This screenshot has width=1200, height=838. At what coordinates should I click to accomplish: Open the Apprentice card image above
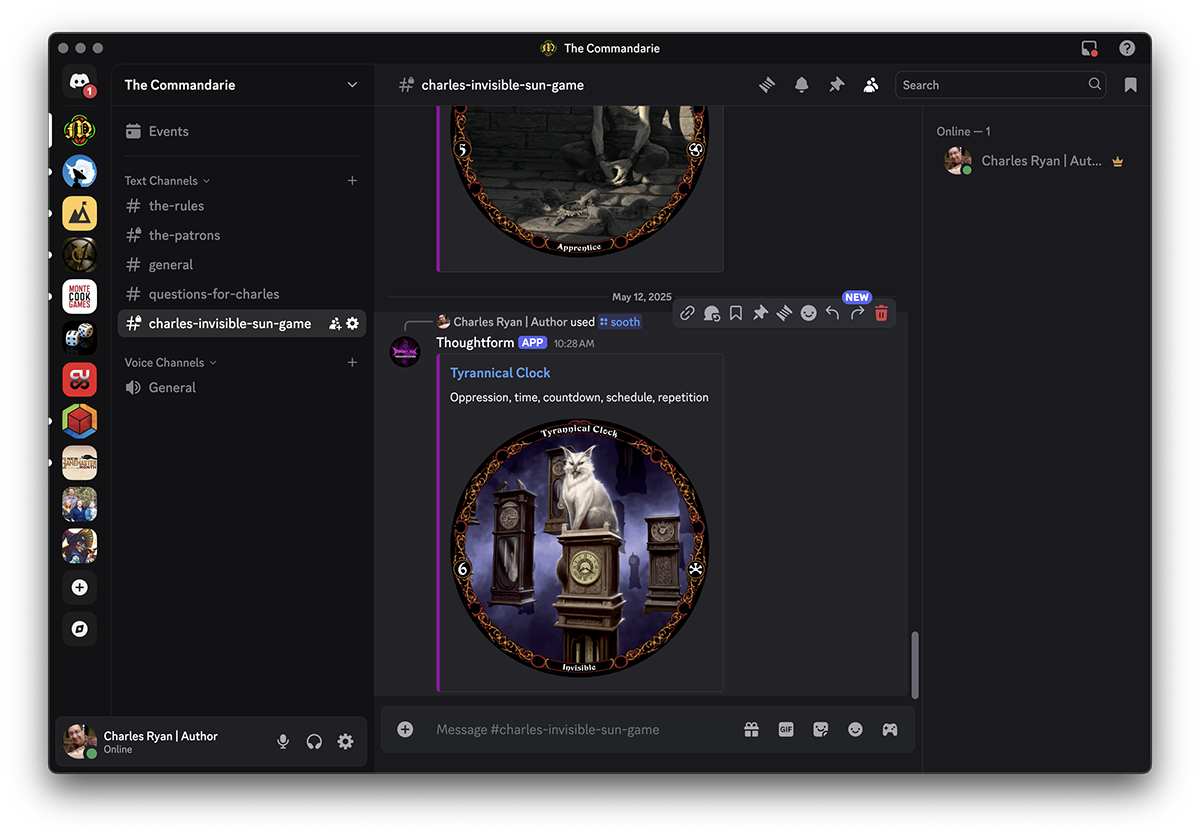pyautogui.click(x=579, y=181)
